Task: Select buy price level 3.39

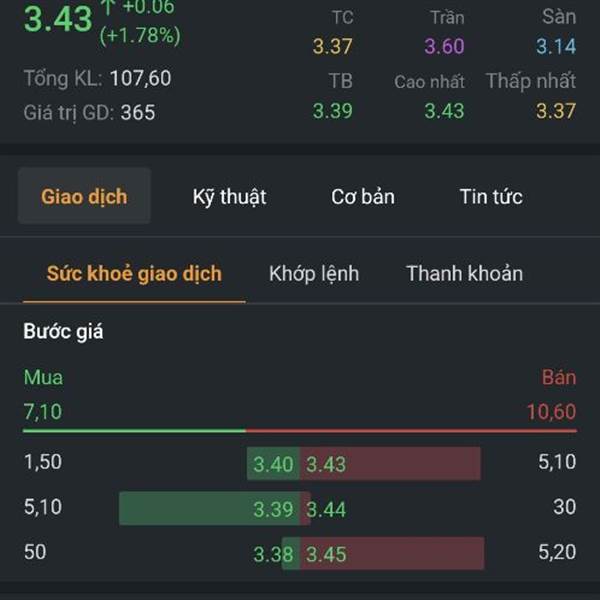Action: [x=273, y=509]
